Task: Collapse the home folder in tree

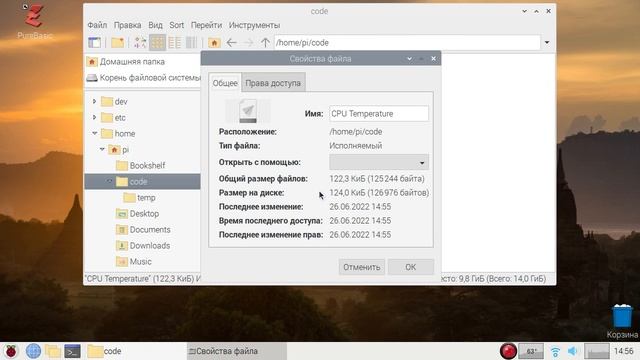Action: click(94, 133)
